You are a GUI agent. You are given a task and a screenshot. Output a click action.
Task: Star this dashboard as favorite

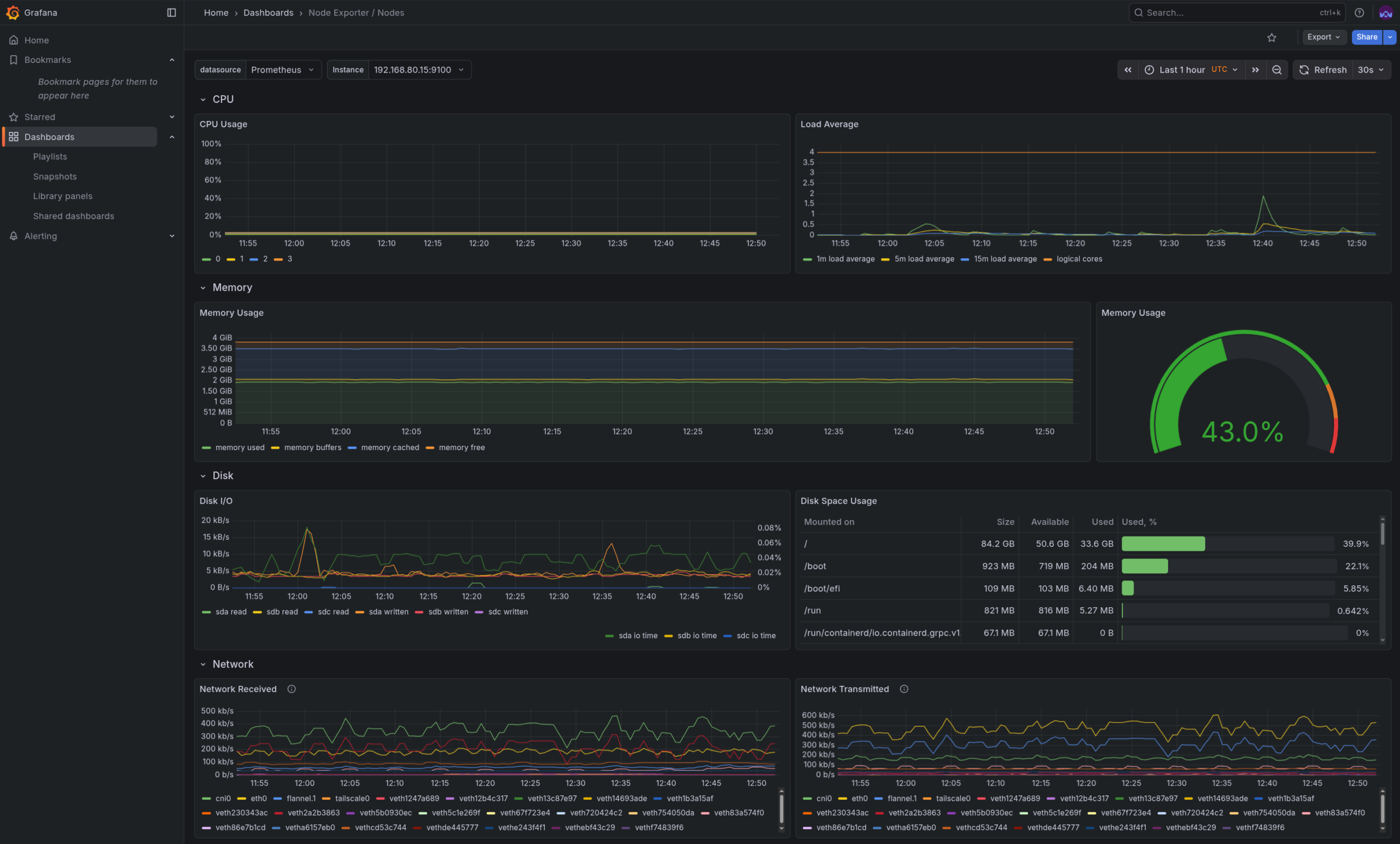[1271, 38]
